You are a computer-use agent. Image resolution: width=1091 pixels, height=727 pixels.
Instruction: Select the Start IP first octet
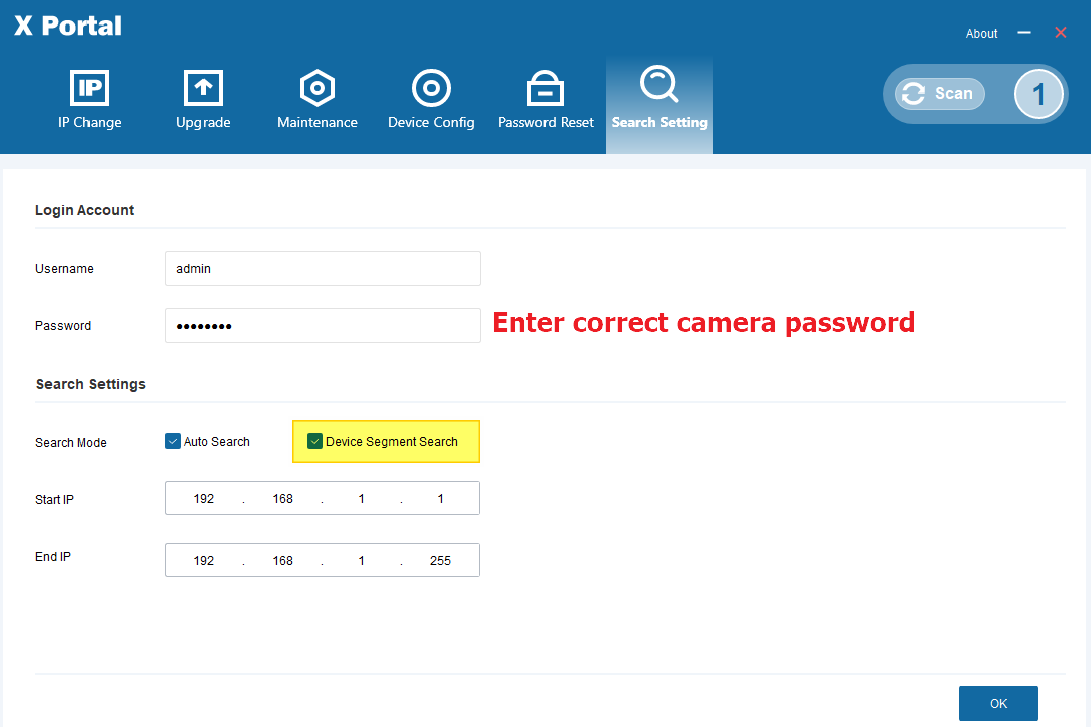click(204, 498)
